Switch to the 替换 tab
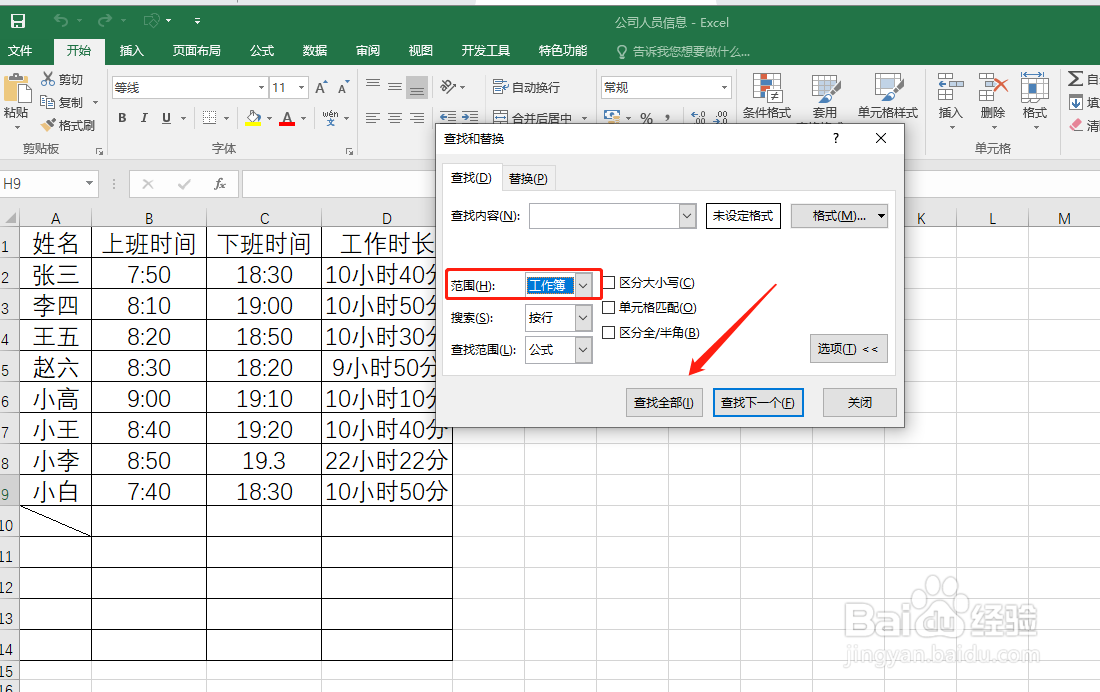Image resolution: width=1100 pixels, height=692 pixels. (x=528, y=177)
